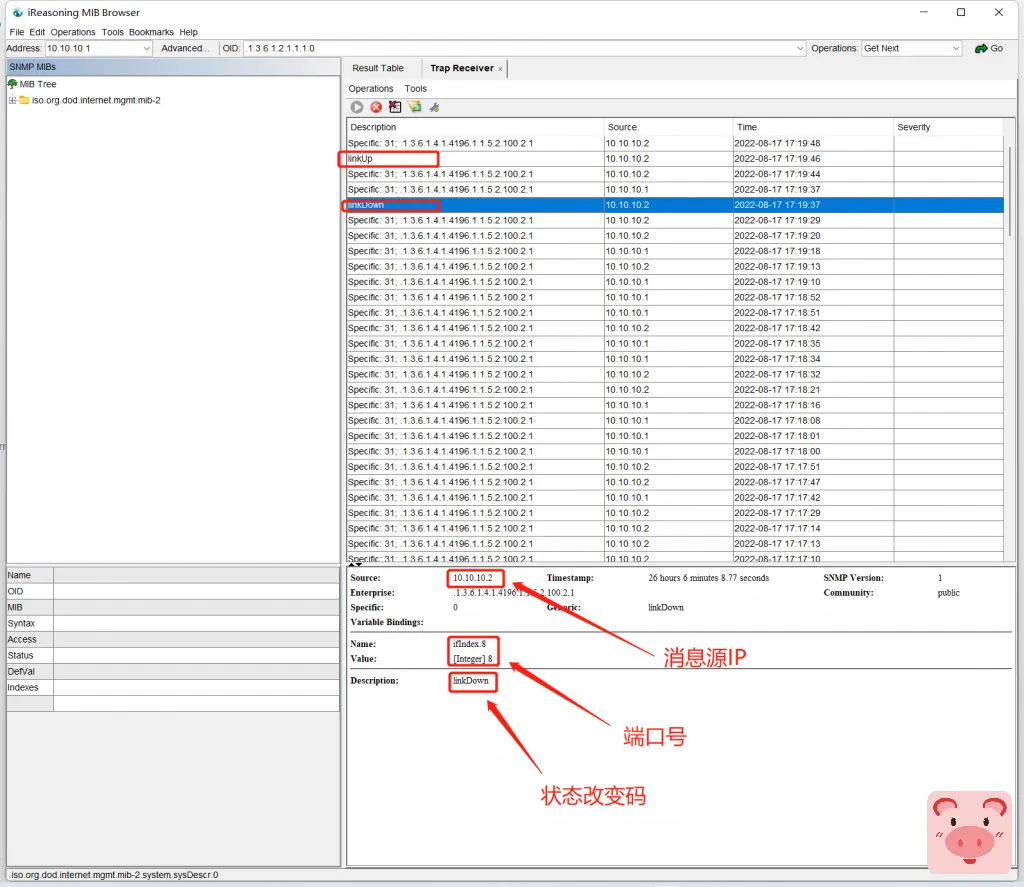Select the Trap Receiver tab
Screen dimensions: 1024x887
(x=462, y=68)
